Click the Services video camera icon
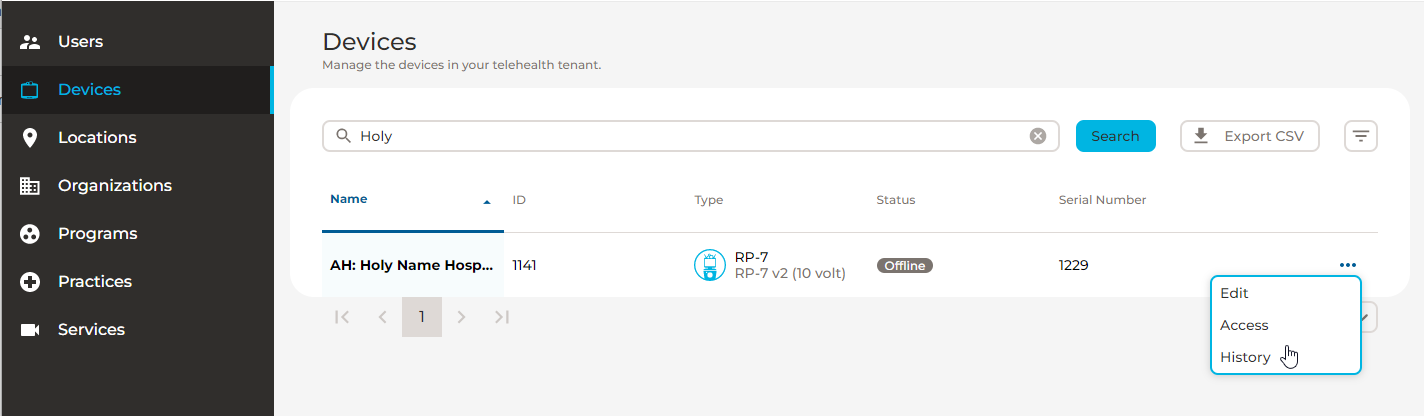This screenshot has width=1424, height=416. coord(30,330)
